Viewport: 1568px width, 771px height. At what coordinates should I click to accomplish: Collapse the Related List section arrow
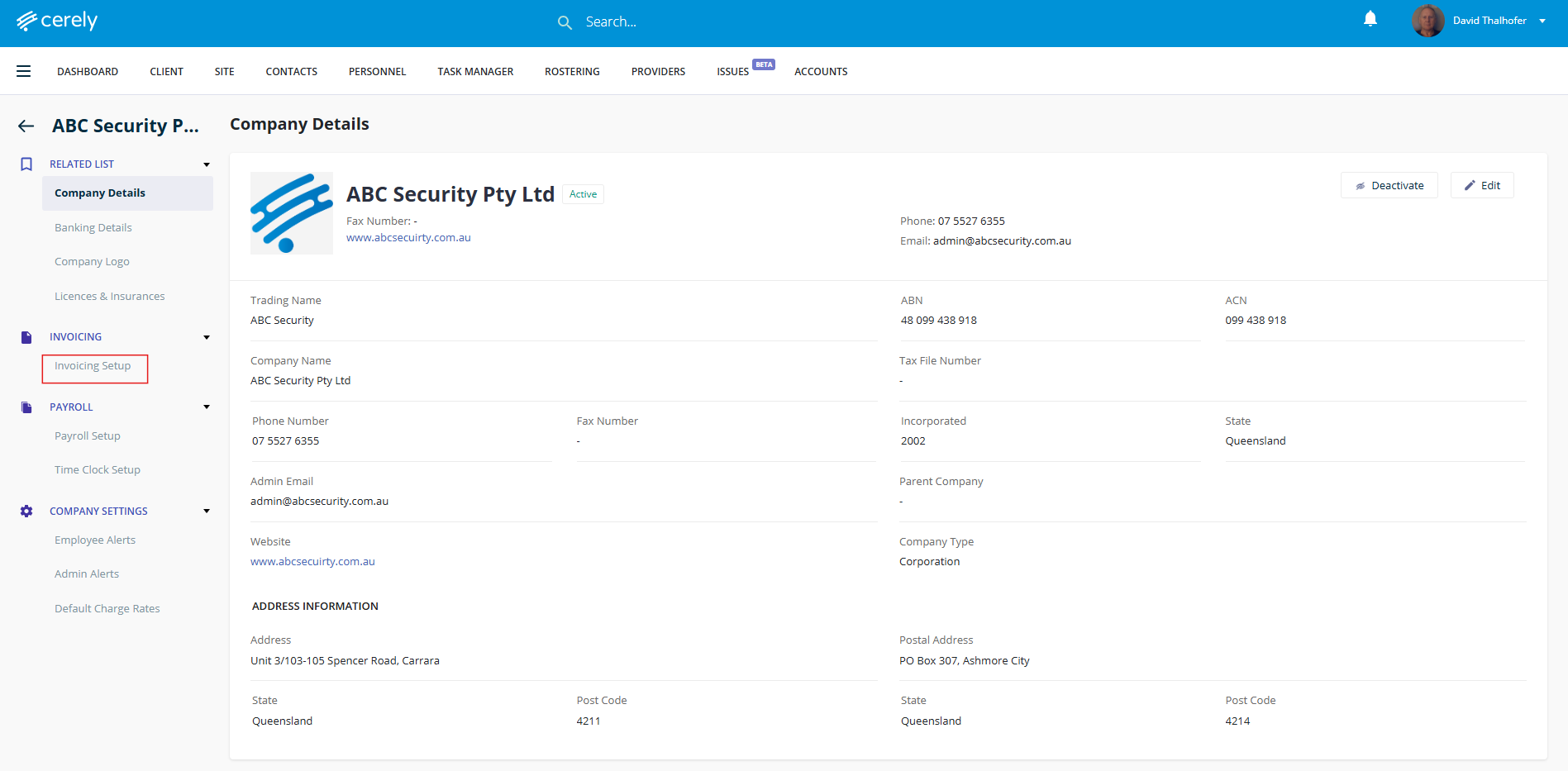coord(207,164)
